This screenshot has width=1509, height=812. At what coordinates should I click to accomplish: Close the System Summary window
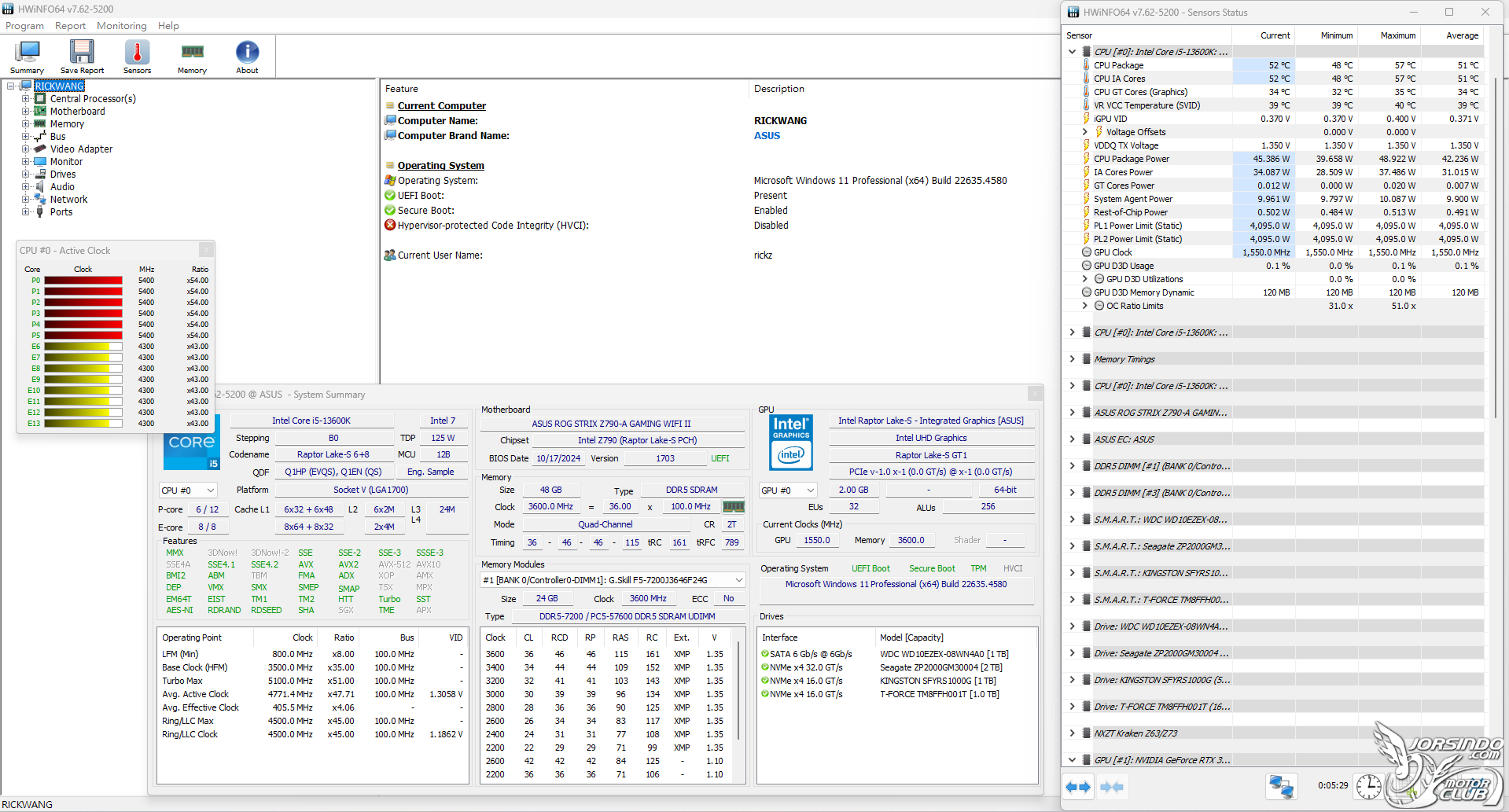click(x=1035, y=394)
